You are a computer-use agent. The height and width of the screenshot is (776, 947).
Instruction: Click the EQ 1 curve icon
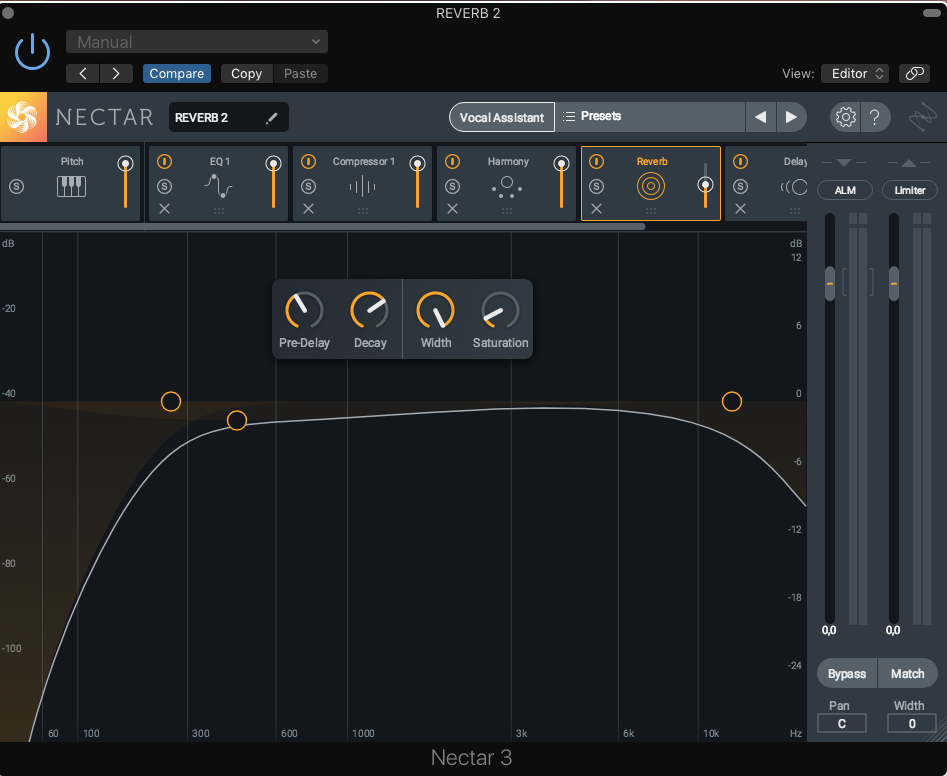pyautogui.click(x=219, y=186)
